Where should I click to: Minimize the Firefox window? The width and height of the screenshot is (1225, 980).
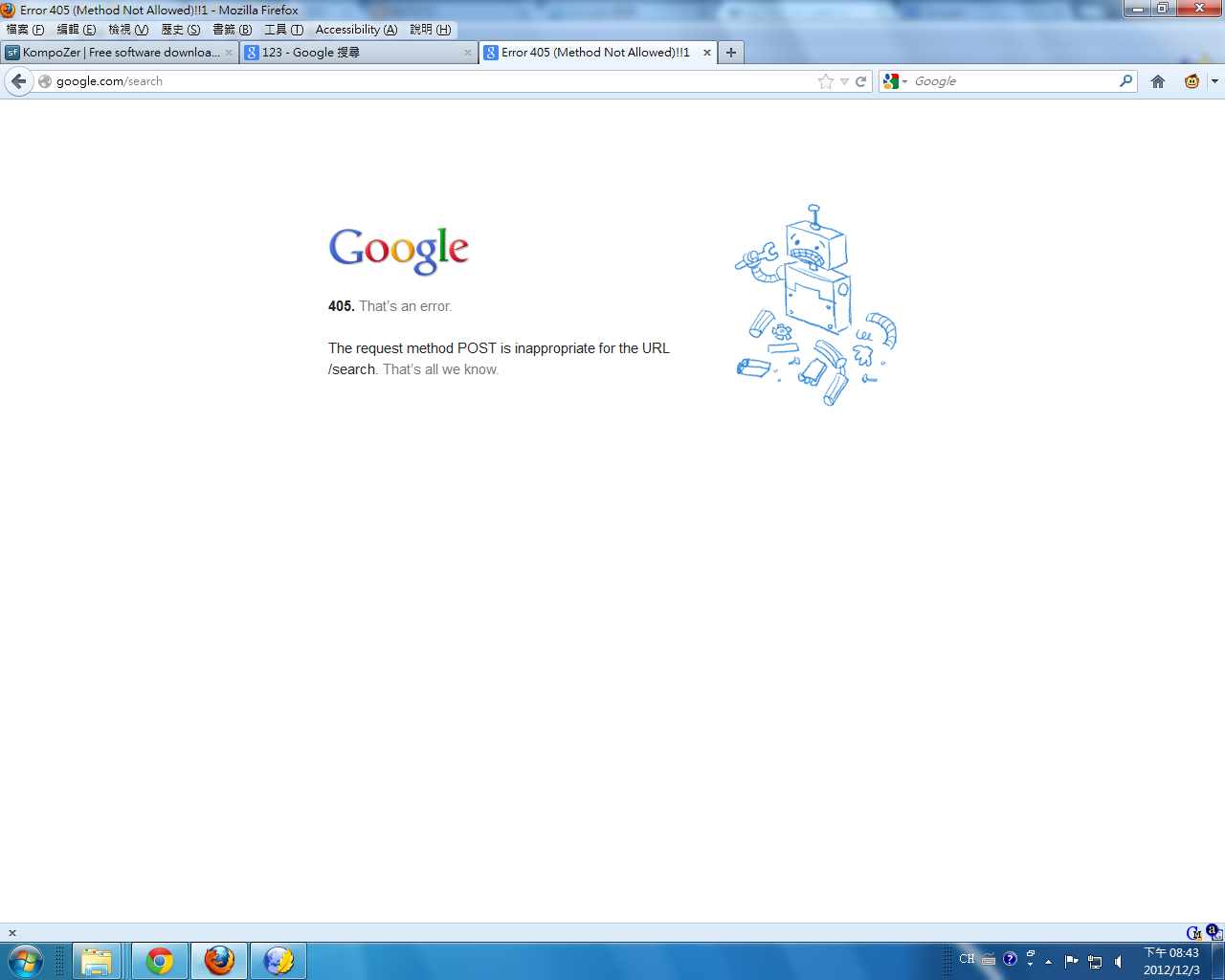point(1137,9)
